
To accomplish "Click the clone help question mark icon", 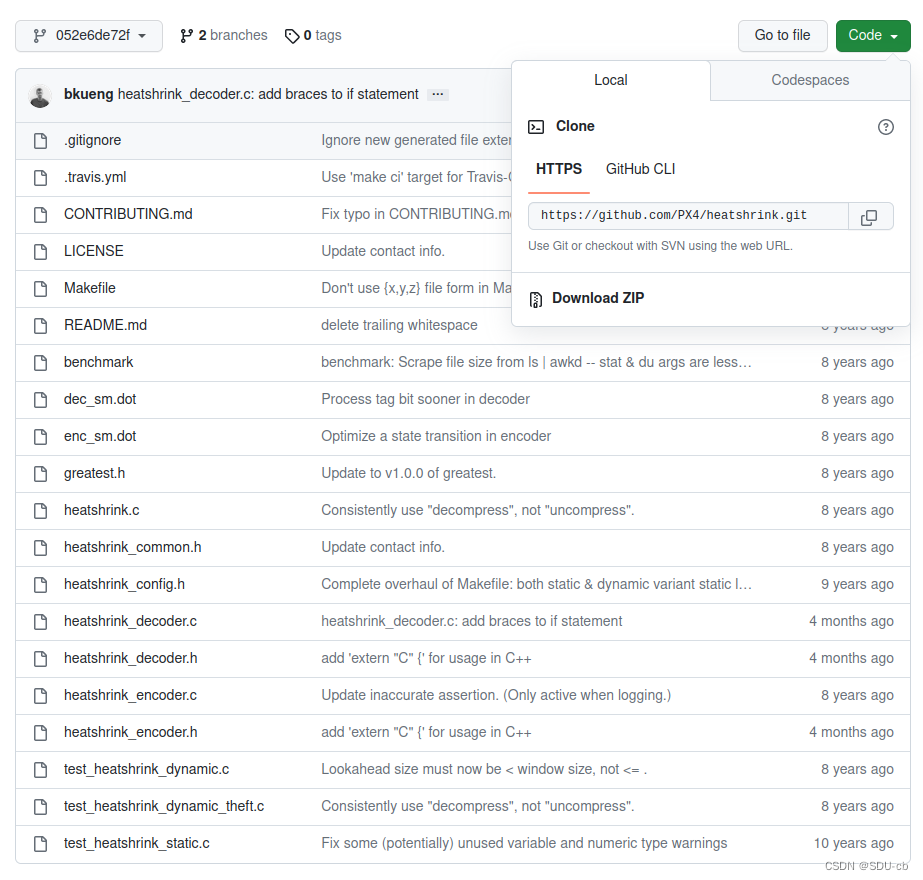I will [x=885, y=127].
